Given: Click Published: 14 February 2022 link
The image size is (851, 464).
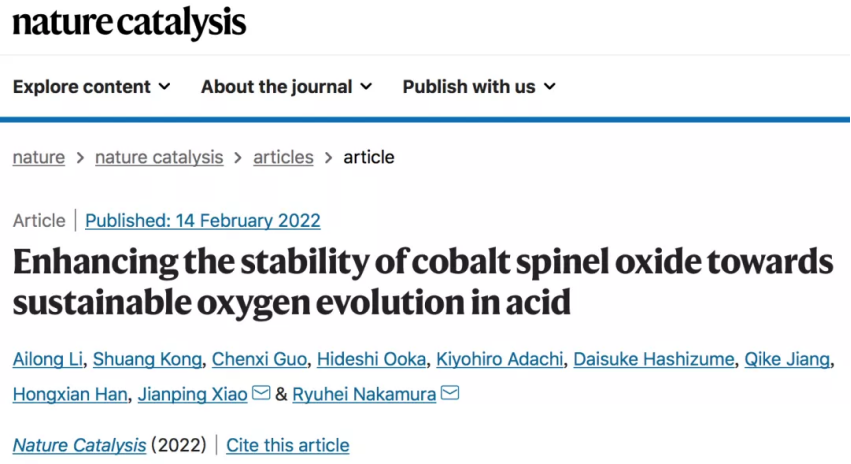Looking at the screenshot, I should click(202, 221).
